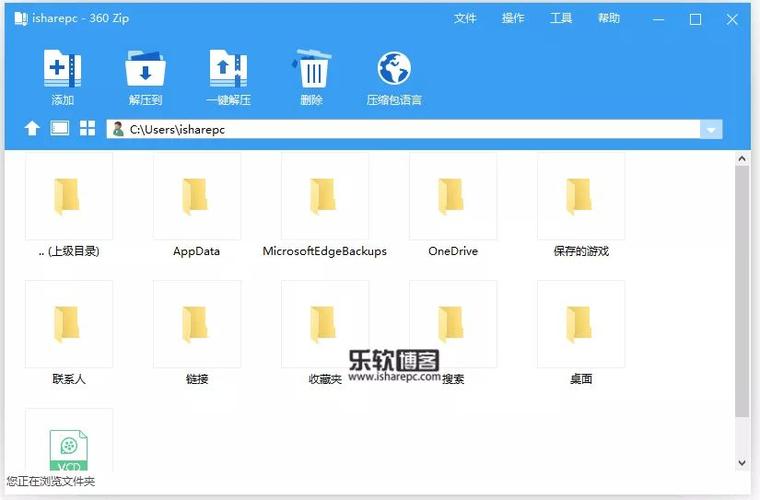Screen dimensions: 760x500
Task: Click the 一键解压 one-click extract icon
Action: click(x=228, y=68)
